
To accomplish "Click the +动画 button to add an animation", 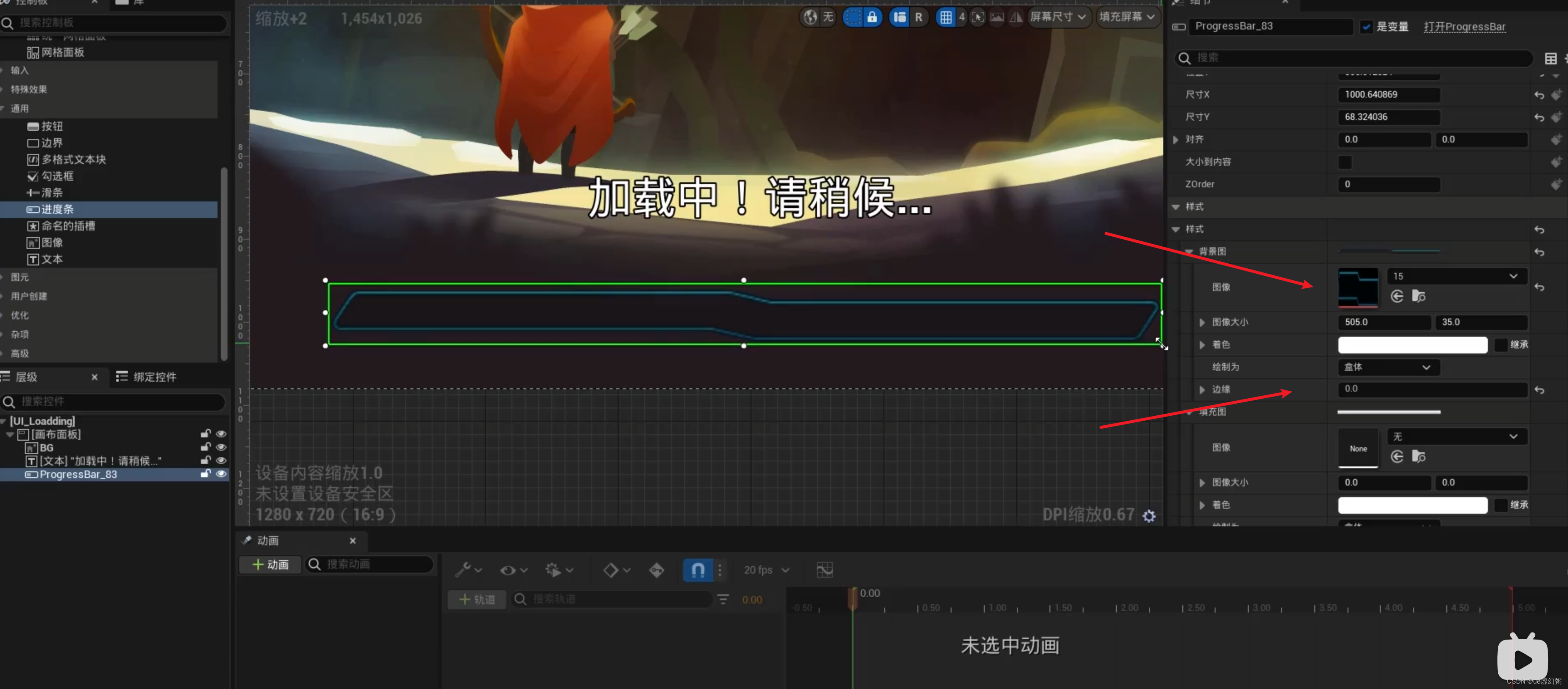I will [x=270, y=564].
